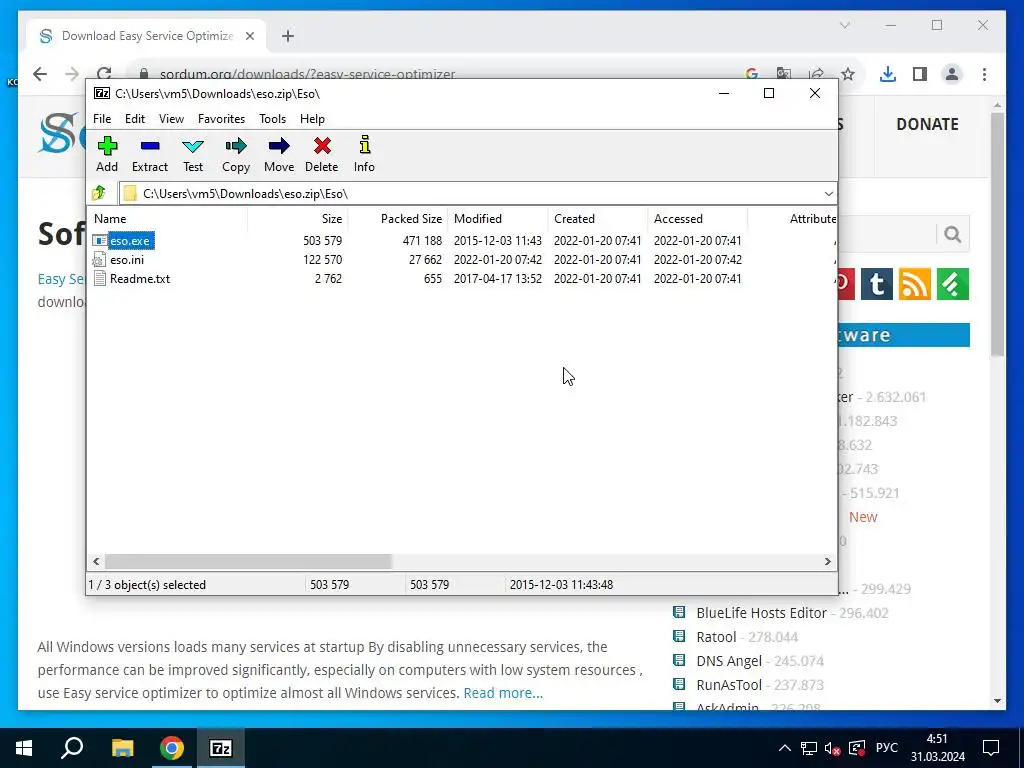This screenshot has width=1024, height=768.
Task: Open the BlueLife Hosts Editor link
Action: click(761, 613)
